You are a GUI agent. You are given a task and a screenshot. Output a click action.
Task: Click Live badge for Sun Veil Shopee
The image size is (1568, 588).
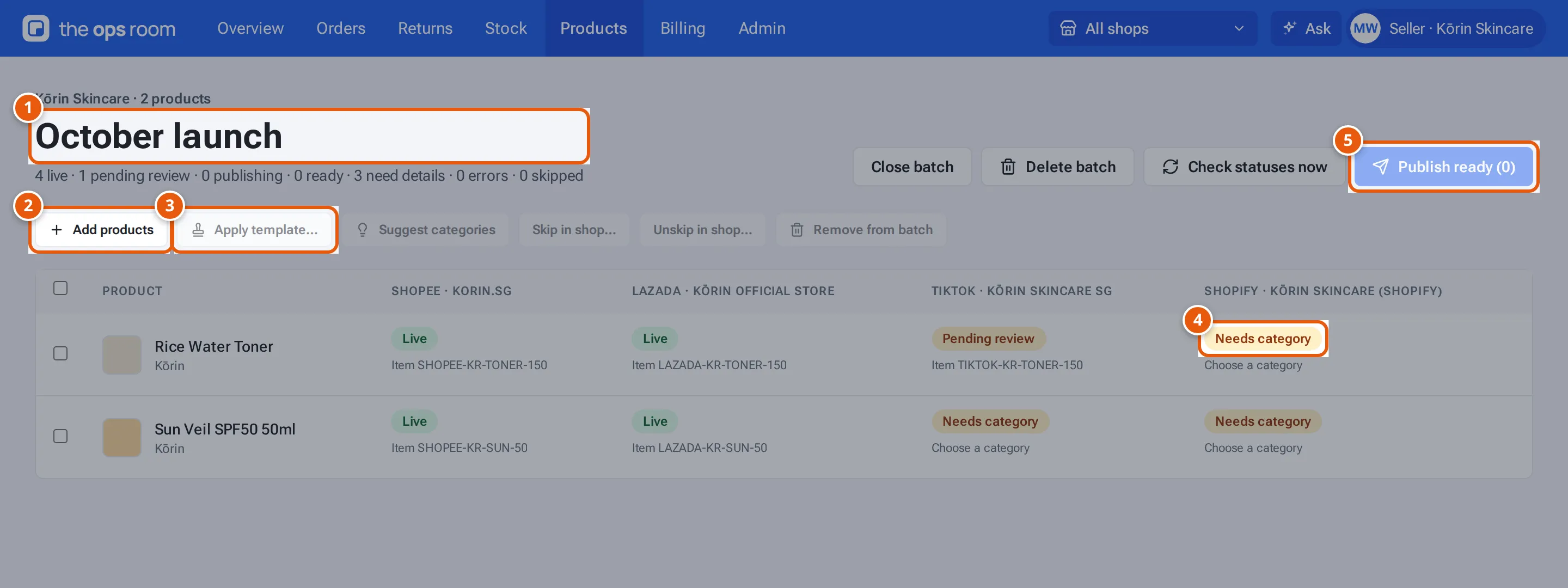[x=414, y=421]
